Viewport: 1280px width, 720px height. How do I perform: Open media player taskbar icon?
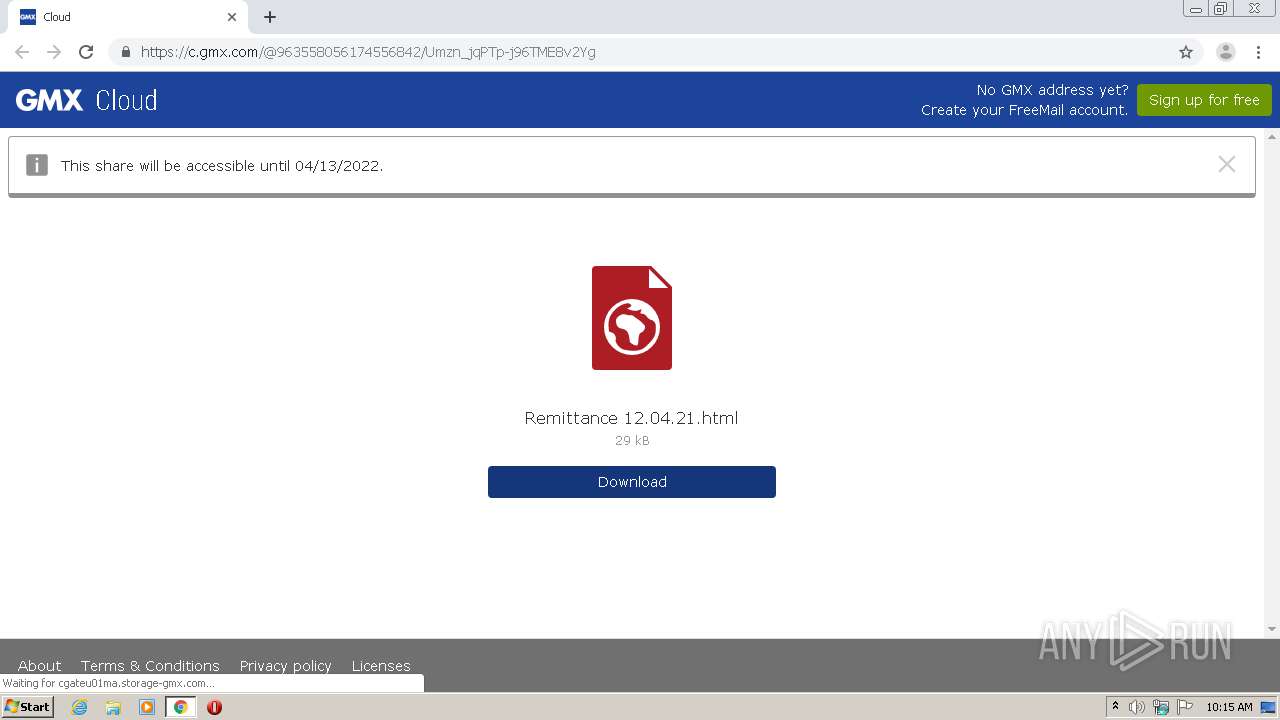tap(147, 707)
